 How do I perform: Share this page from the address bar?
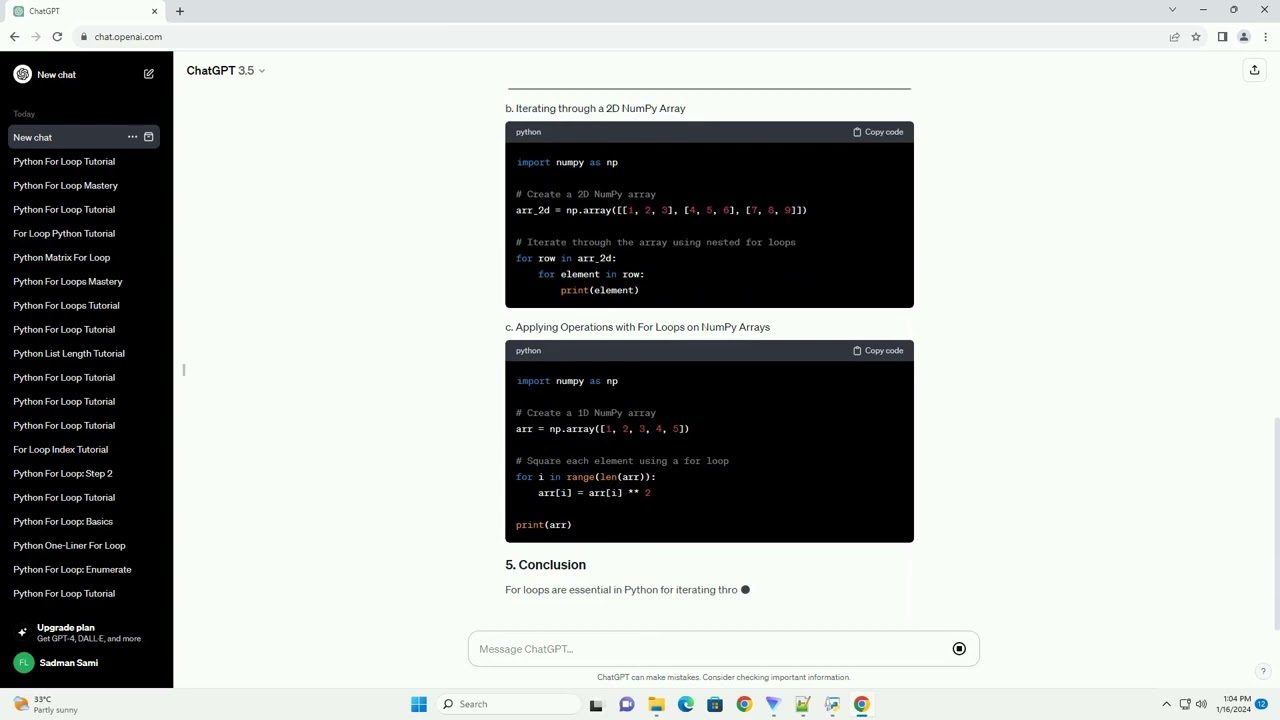pyautogui.click(x=1174, y=37)
